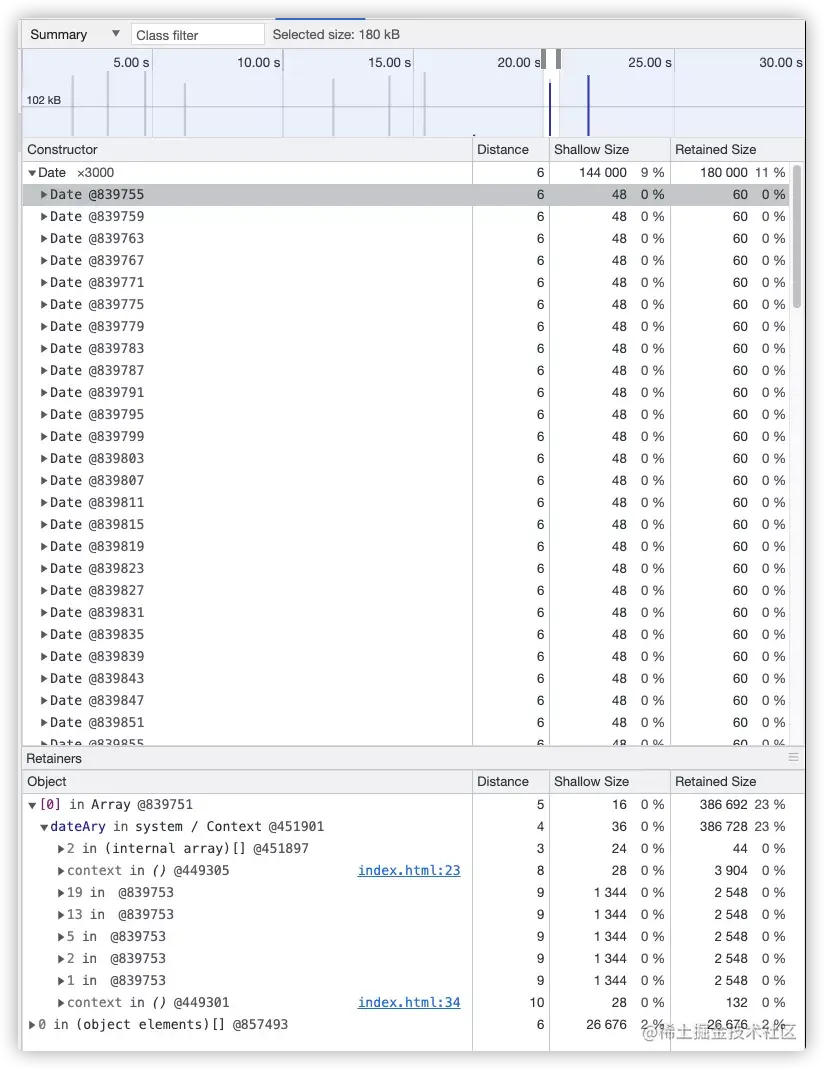Viewport: 824px width, 1069px height.
Task: Expand context in () @449305 retainer
Action: coord(61,871)
